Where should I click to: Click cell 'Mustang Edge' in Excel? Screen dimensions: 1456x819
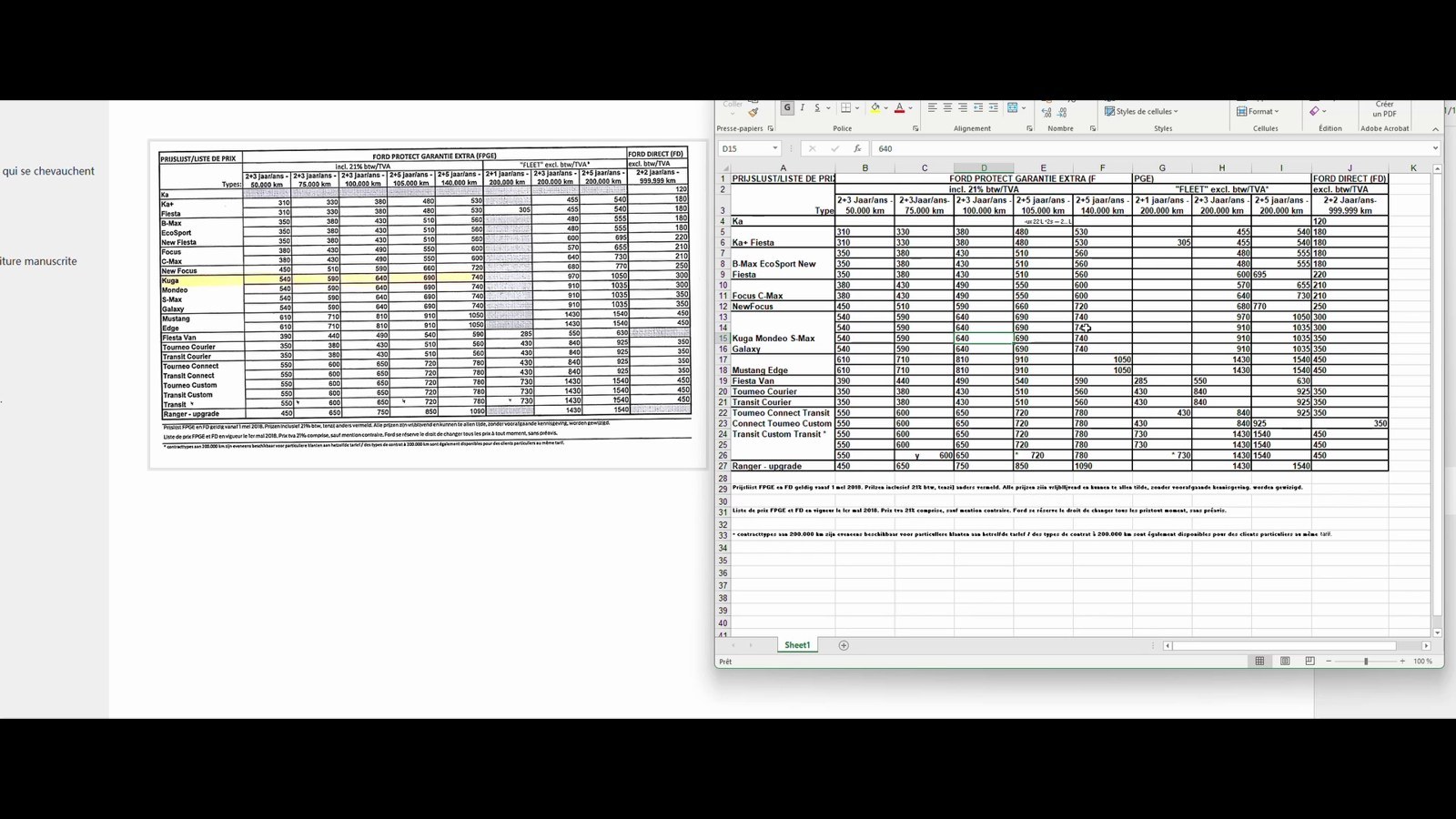(783, 370)
